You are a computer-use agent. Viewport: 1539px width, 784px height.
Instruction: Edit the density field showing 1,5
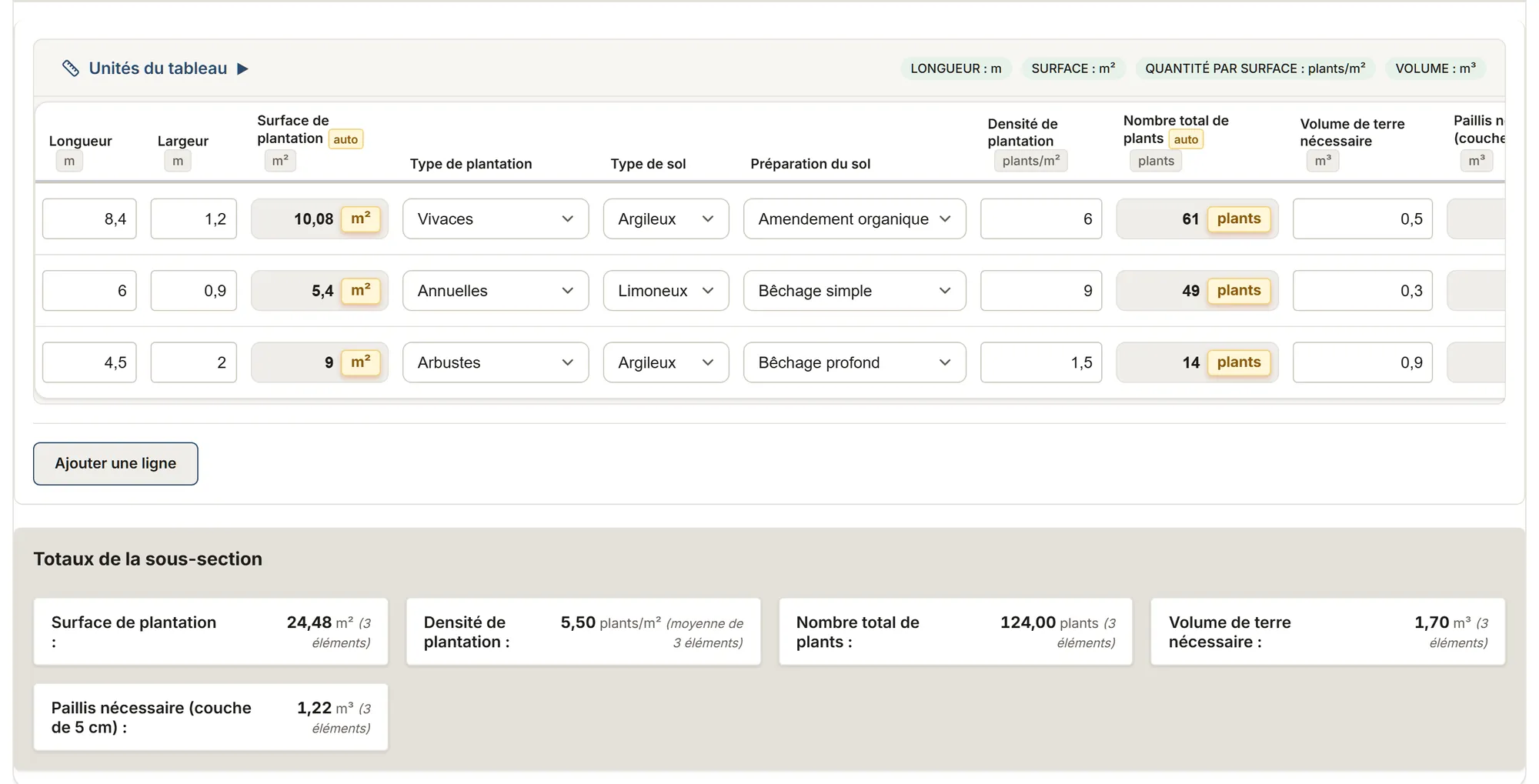click(1041, 362)
